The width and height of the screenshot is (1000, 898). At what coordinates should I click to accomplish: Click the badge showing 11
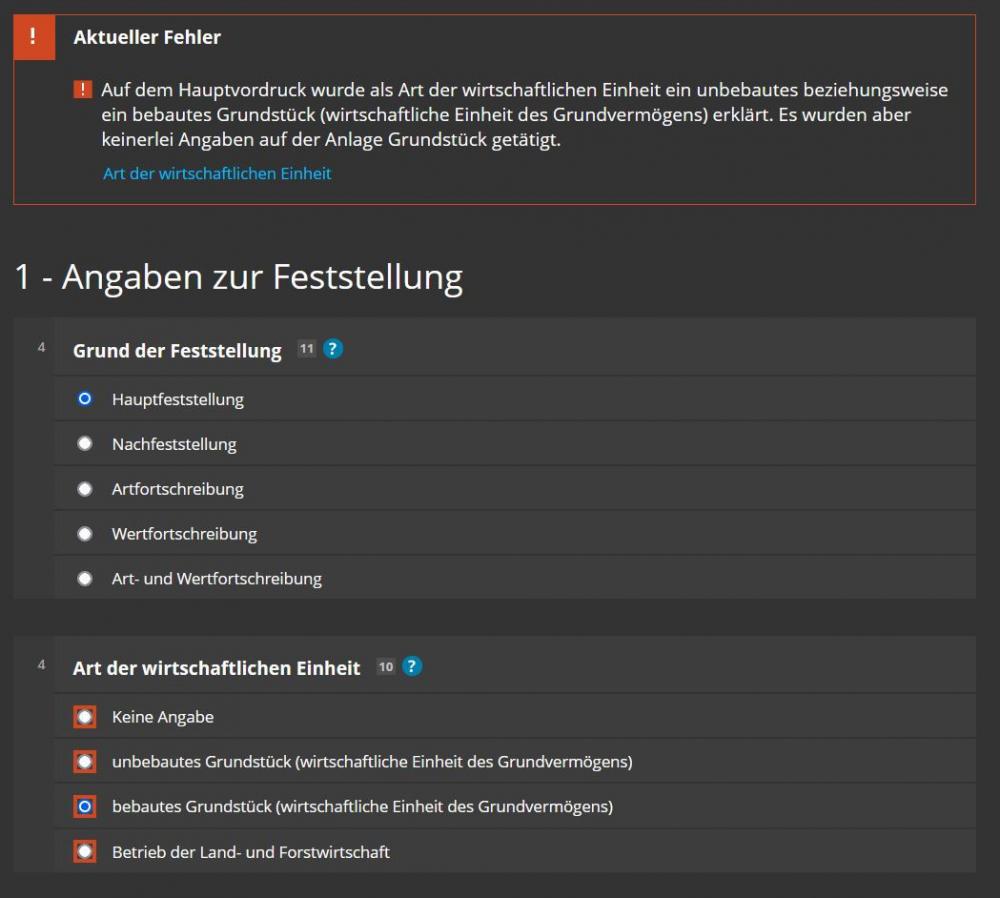[x=306, y=349]
